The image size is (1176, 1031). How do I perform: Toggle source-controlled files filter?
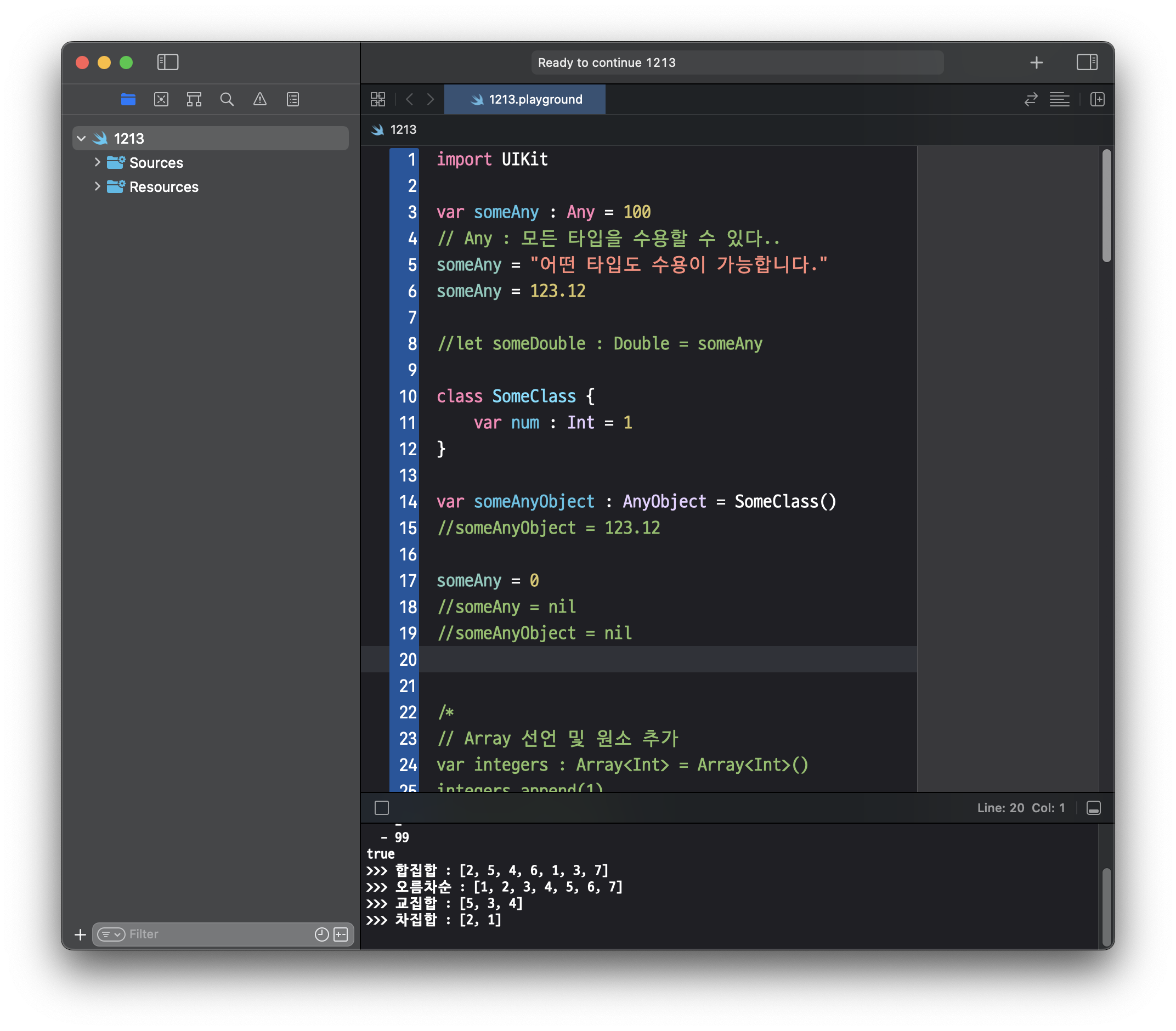click(x=341, y=934)
